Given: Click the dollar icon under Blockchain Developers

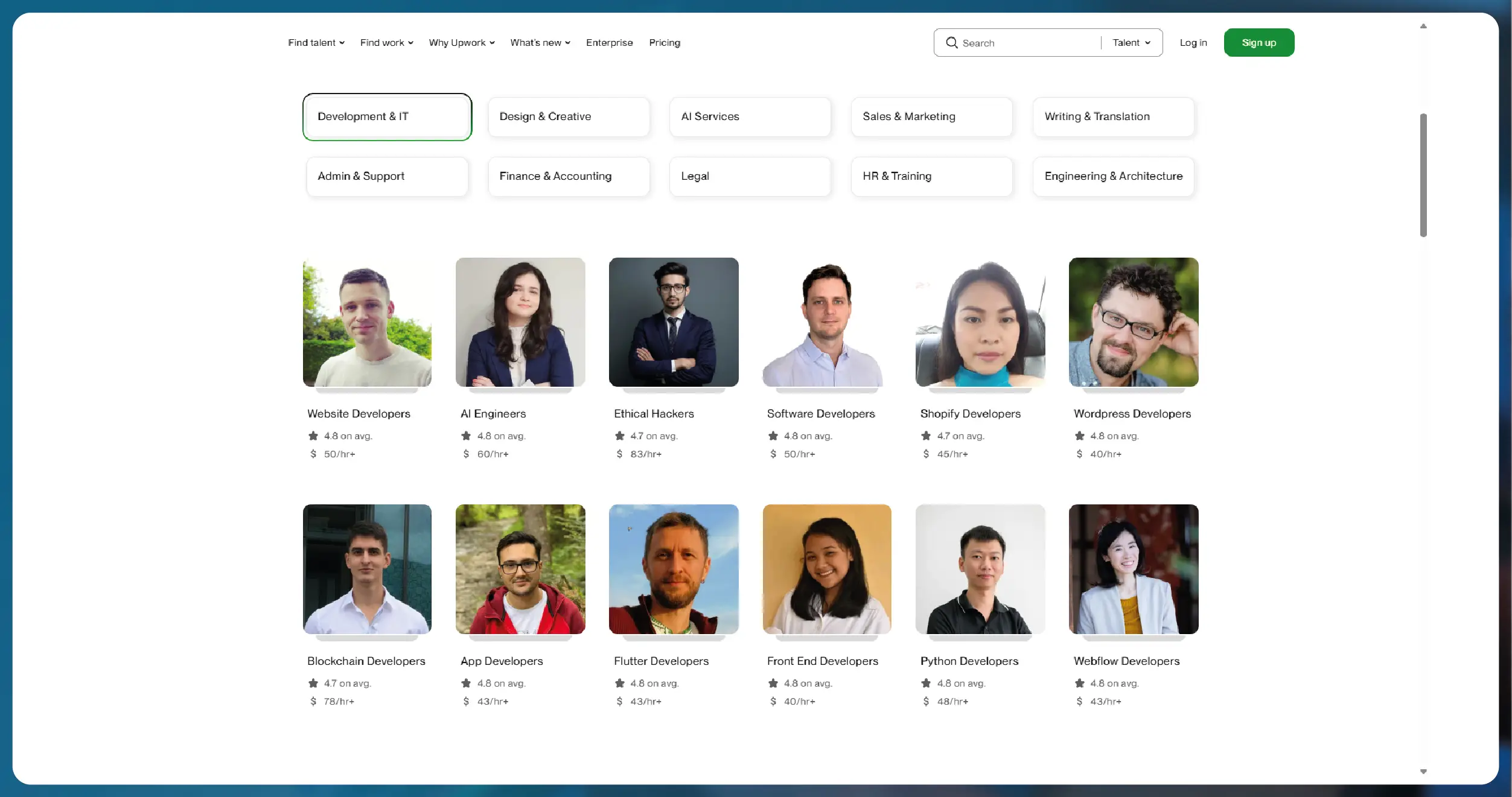Looking at the screenshot, I should tap(313, 701).
